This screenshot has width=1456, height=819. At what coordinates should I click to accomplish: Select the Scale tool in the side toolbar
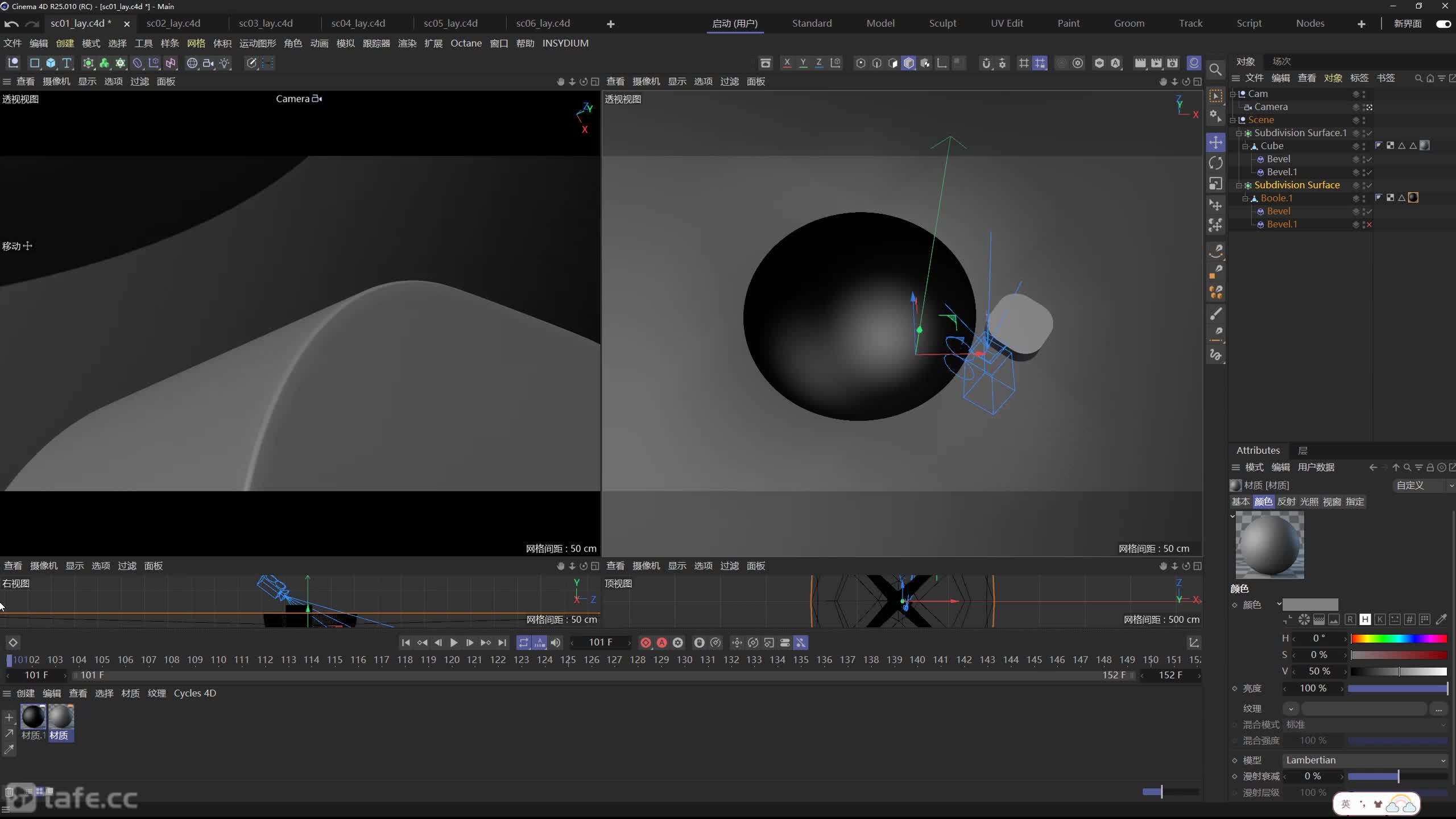(x=1215, y=184)
